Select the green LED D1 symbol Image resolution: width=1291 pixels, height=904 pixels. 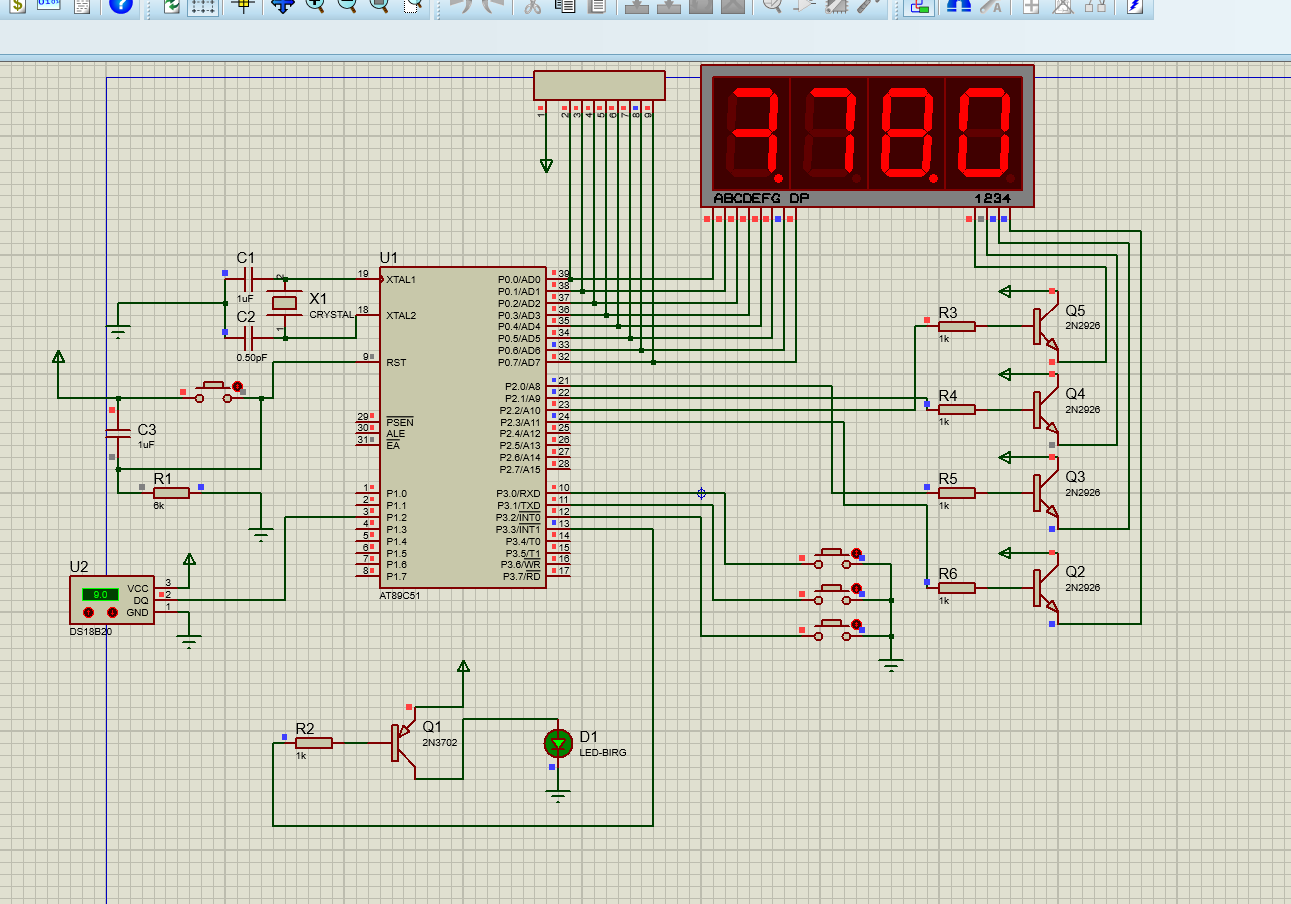(558, 742)
